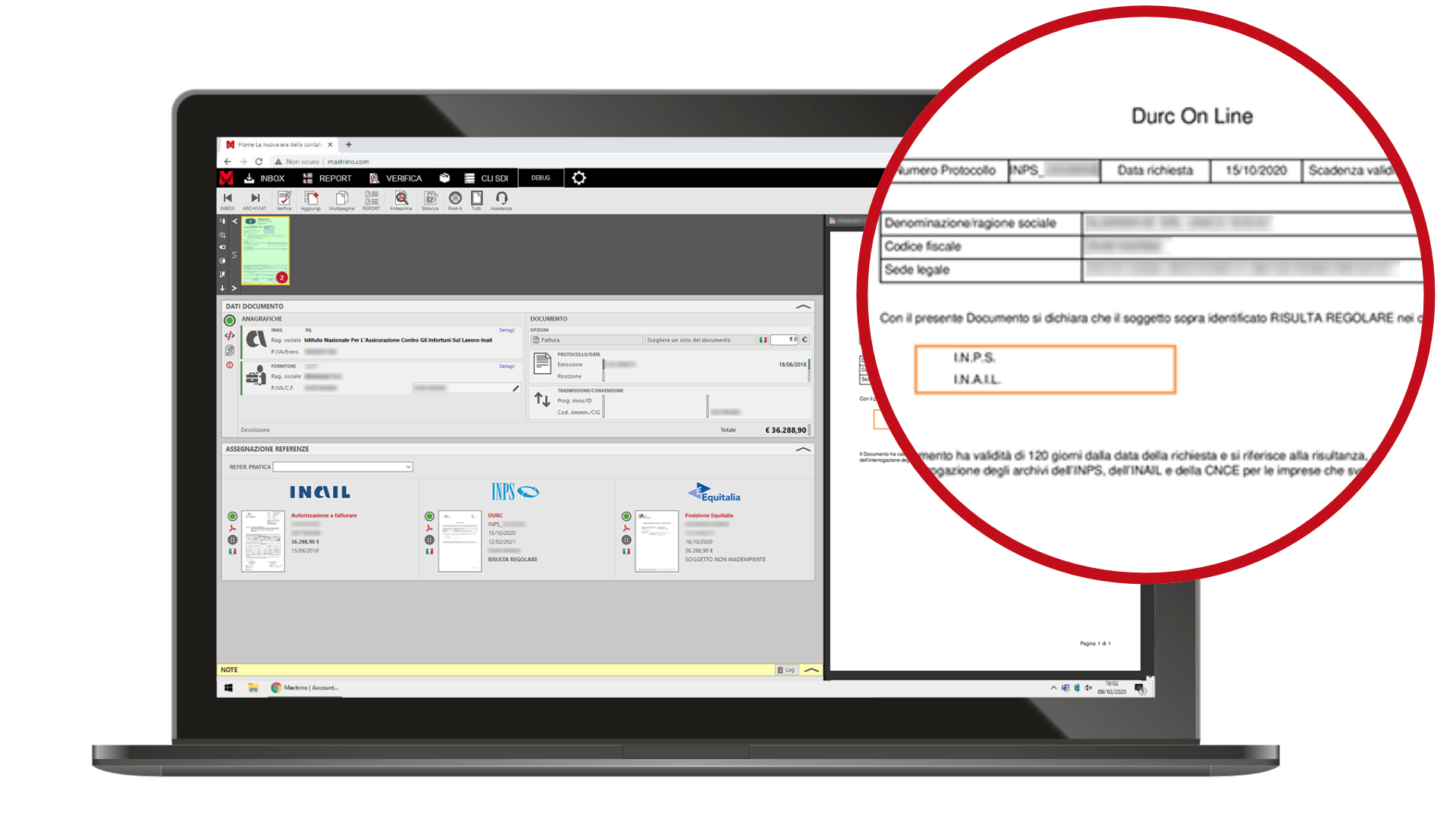Click the Post-it toolbar icon
1456x819 pixels.
(455, 201)
